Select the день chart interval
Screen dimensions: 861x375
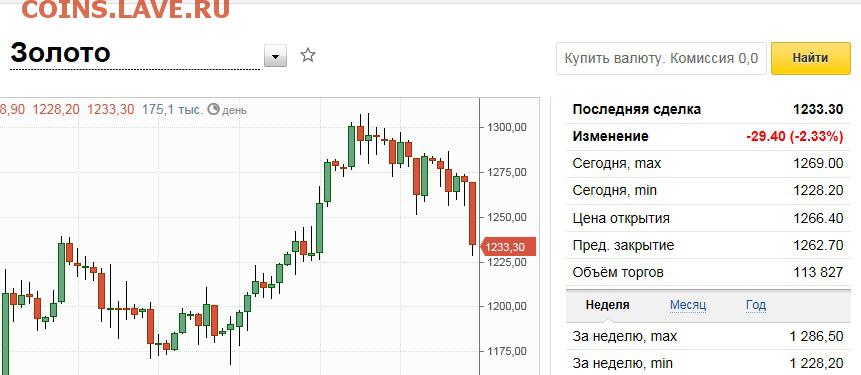pyautogui.click(x=234, y=110)
